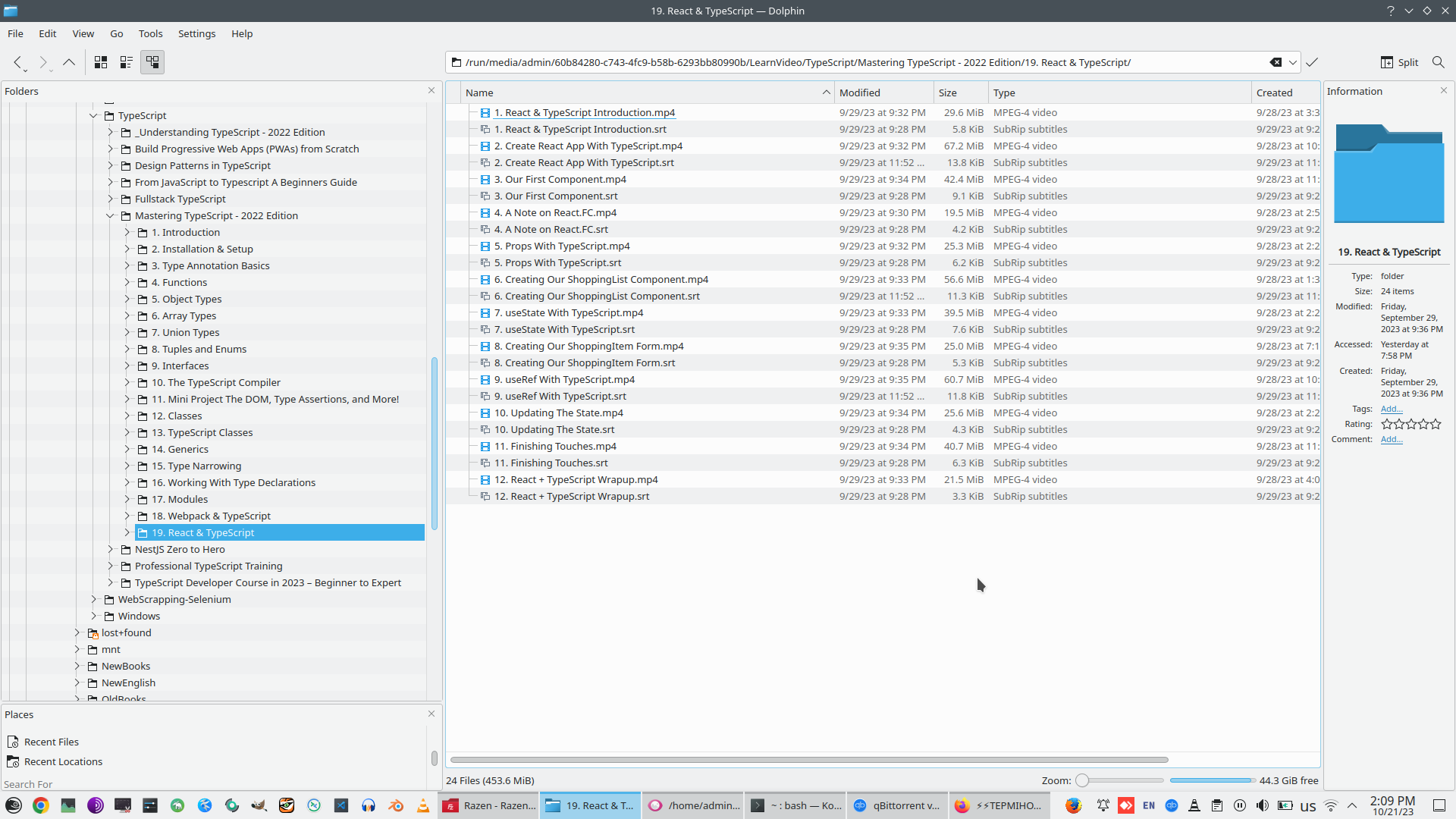Open location history dropdown arrow

coord(1293,62)
